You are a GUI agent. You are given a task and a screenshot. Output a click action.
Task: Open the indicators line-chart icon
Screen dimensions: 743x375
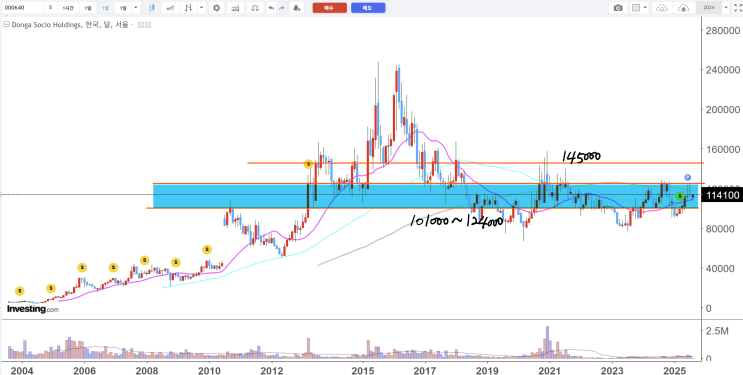coord(170,8)
